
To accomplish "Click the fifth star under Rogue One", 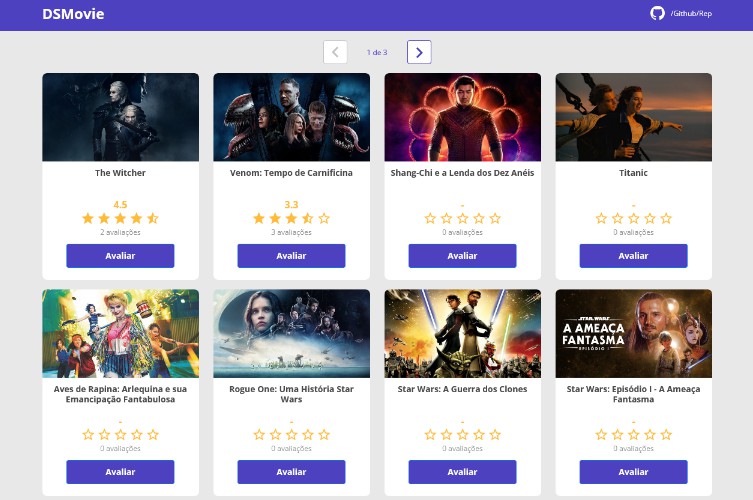I will (x=324, y=435).
